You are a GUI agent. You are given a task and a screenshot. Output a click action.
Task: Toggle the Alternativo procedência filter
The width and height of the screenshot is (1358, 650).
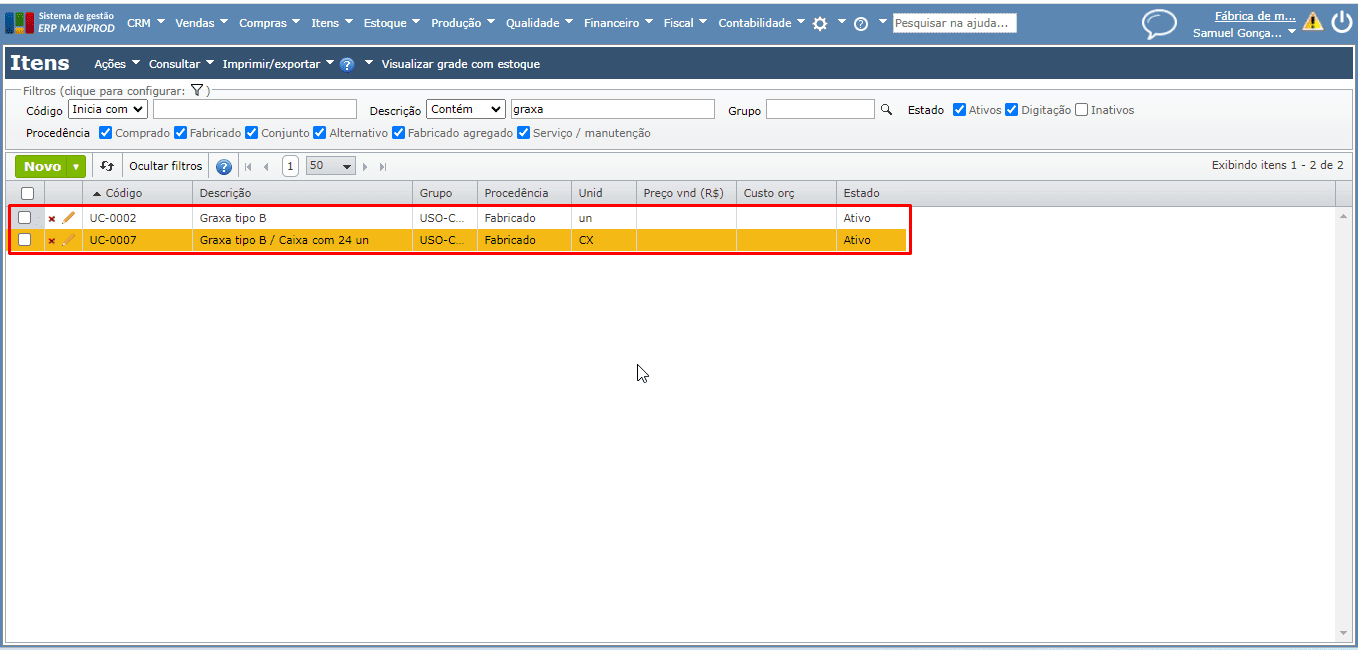[x=319, y=132]
